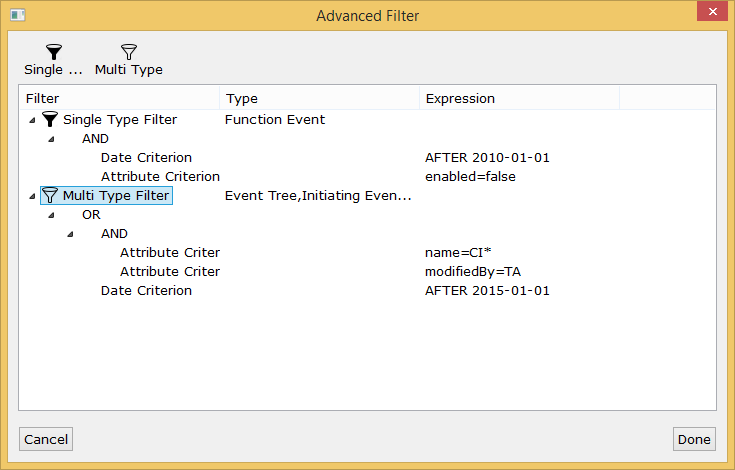Collapse the OR node

point(51,215)
